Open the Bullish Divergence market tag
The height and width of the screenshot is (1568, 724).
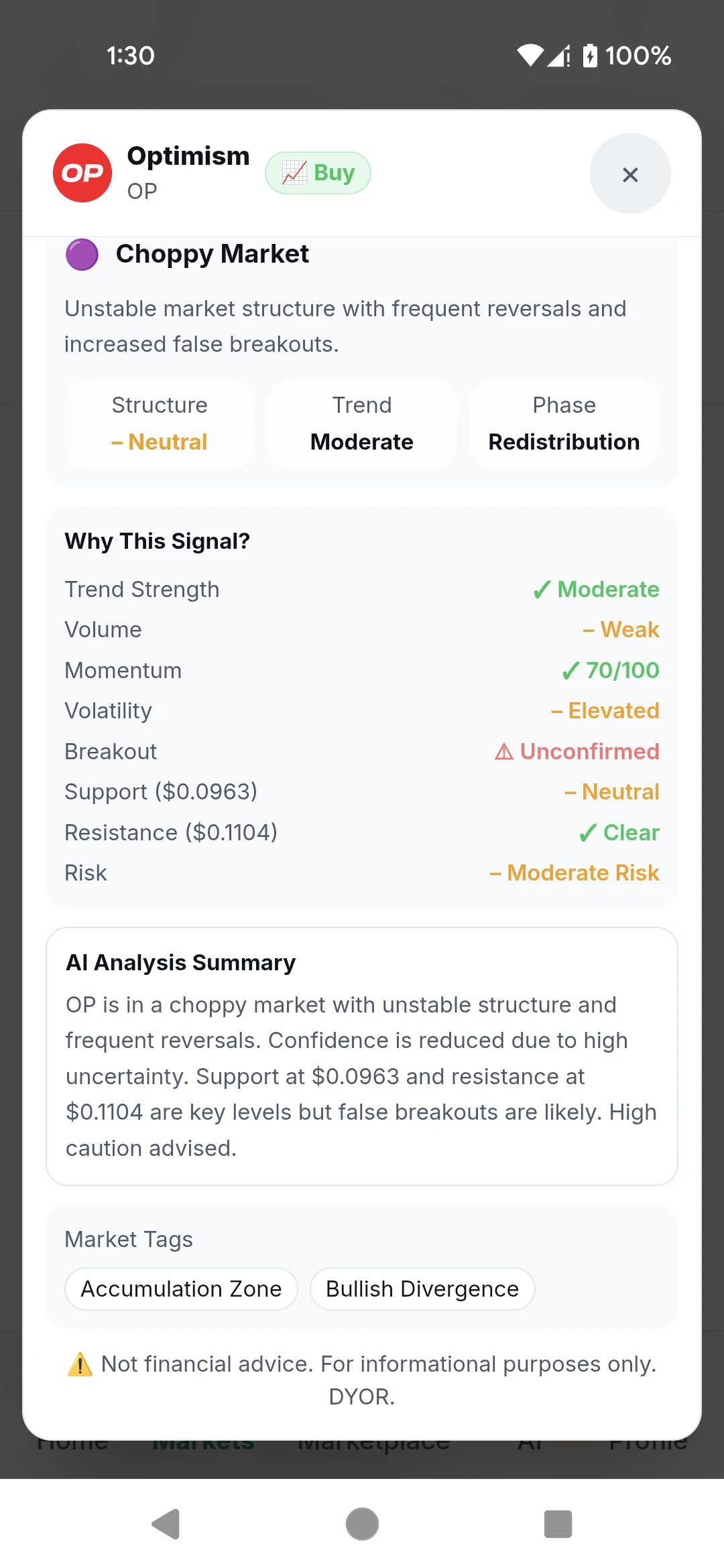422,1289
